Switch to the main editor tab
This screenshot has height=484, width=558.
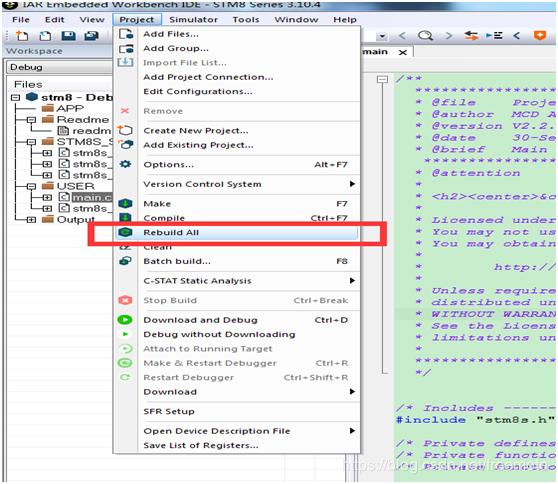pyautogui.click(x=375, y=52)
